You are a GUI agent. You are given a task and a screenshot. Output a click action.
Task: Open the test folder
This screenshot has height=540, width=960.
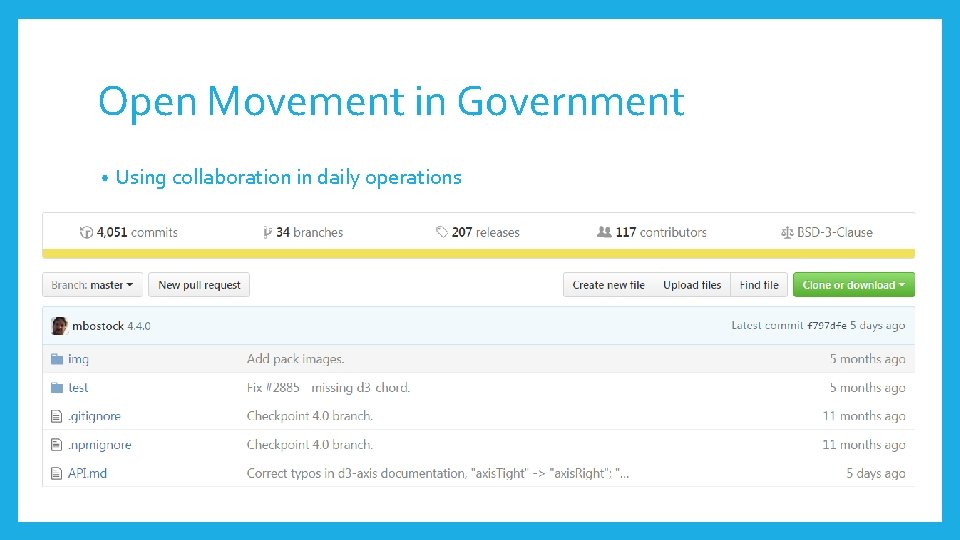click(x=78, y=388)
